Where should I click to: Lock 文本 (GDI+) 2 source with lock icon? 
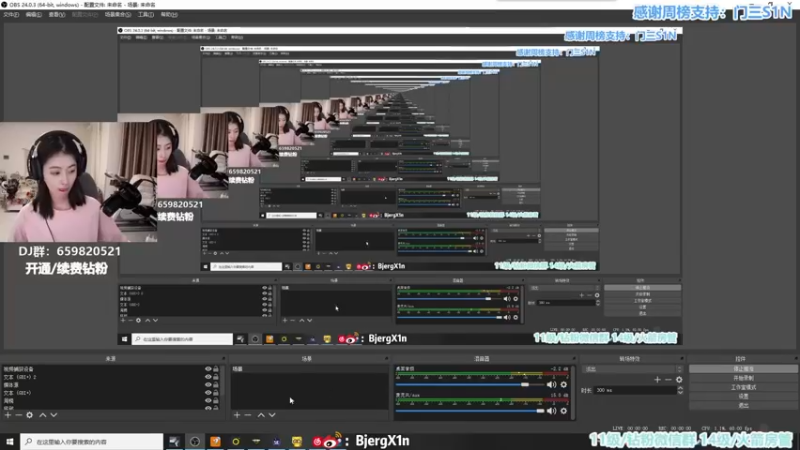(x=216, y=377)
